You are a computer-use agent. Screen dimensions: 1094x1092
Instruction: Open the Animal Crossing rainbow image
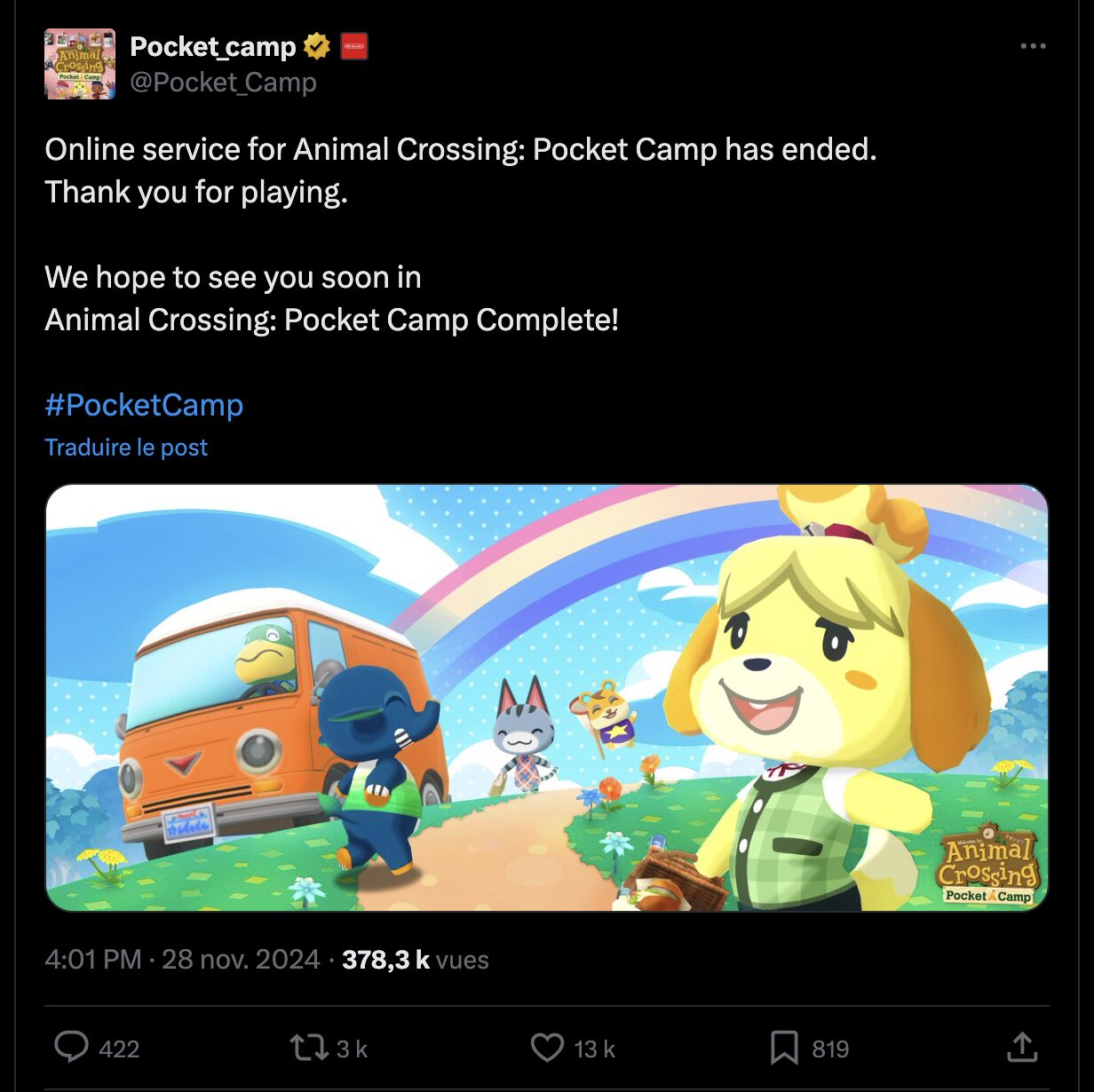tap(547, 698)
